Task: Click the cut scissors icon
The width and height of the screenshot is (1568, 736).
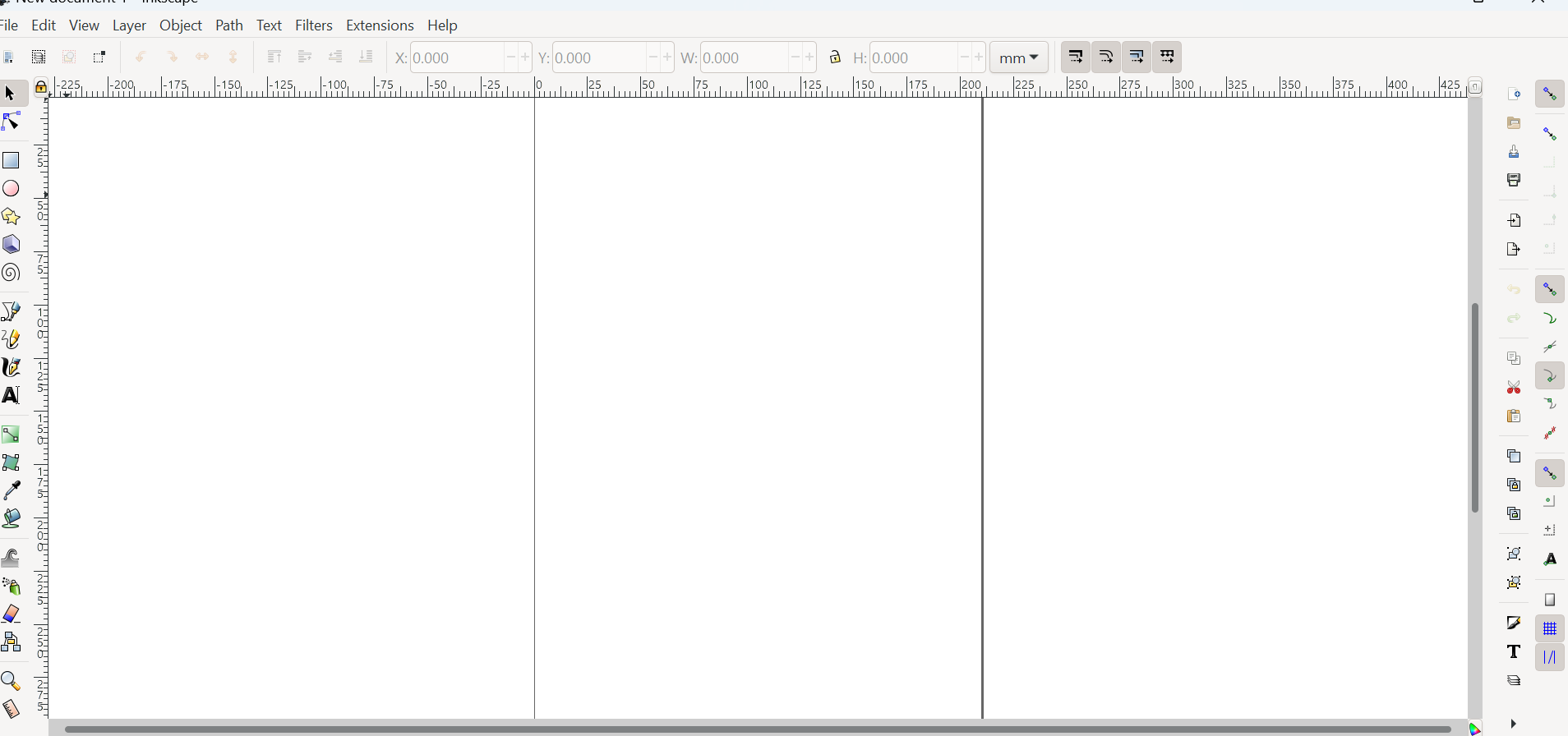Action: (1514, 388)
